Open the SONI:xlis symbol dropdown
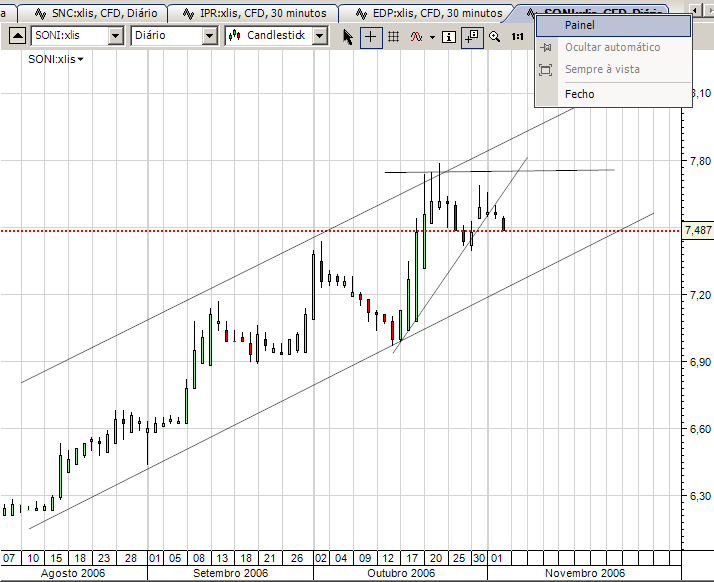 click(116, 36)
